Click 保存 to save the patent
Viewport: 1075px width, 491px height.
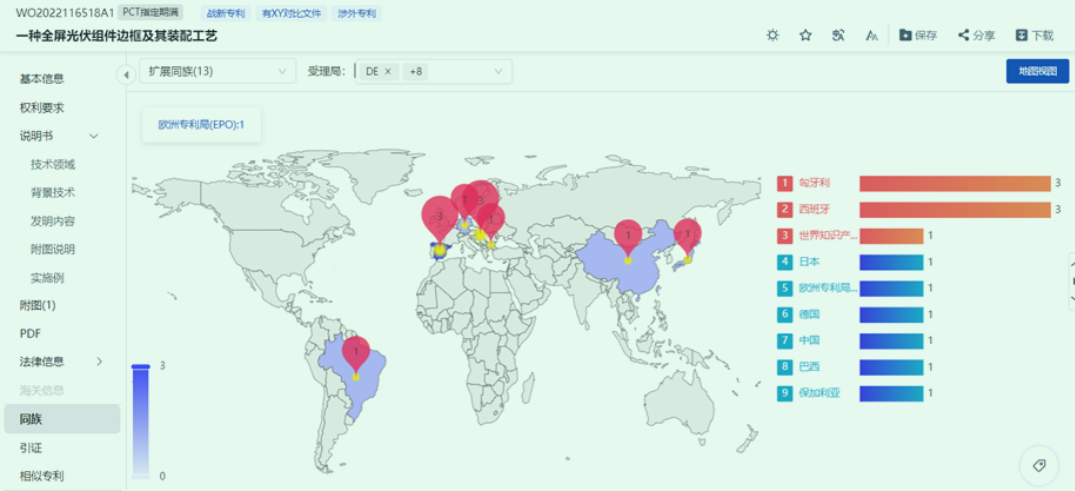pos(918,36)
